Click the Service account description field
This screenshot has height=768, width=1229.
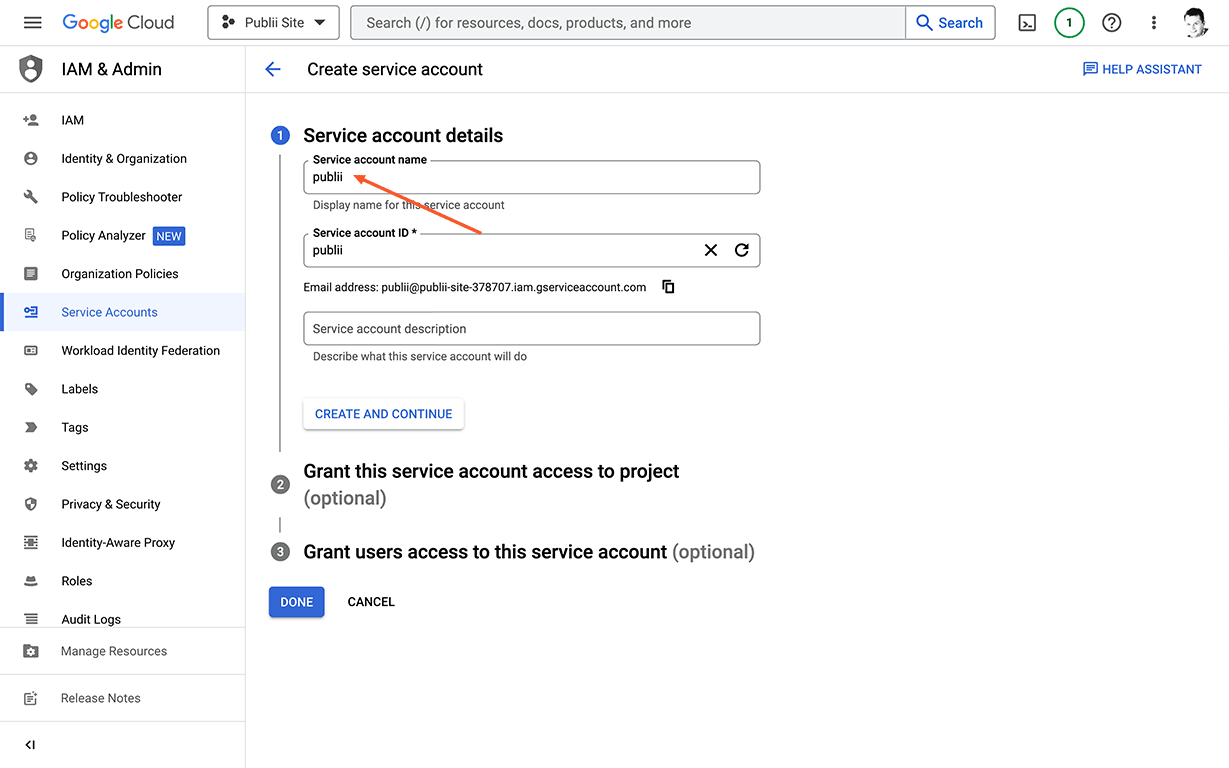point(531,328)
